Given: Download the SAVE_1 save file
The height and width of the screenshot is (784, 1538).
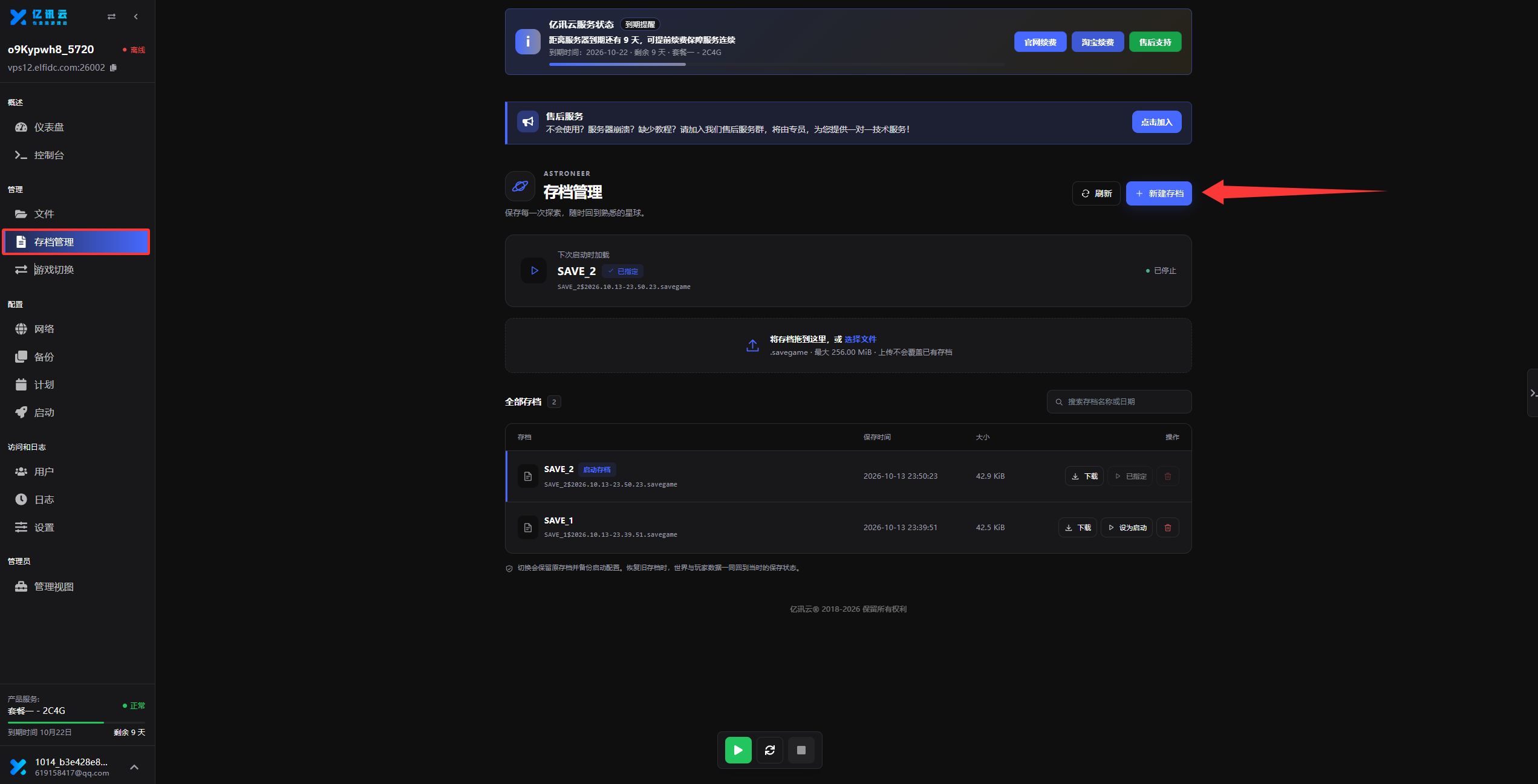Looking at the screenshot, I should (1078, 528).
